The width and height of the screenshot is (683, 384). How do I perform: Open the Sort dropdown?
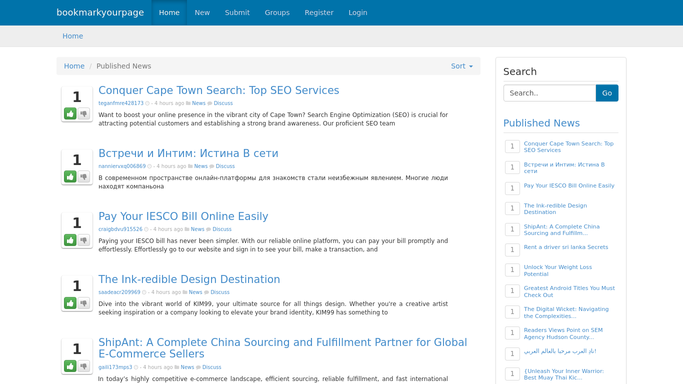click(462, 66)
